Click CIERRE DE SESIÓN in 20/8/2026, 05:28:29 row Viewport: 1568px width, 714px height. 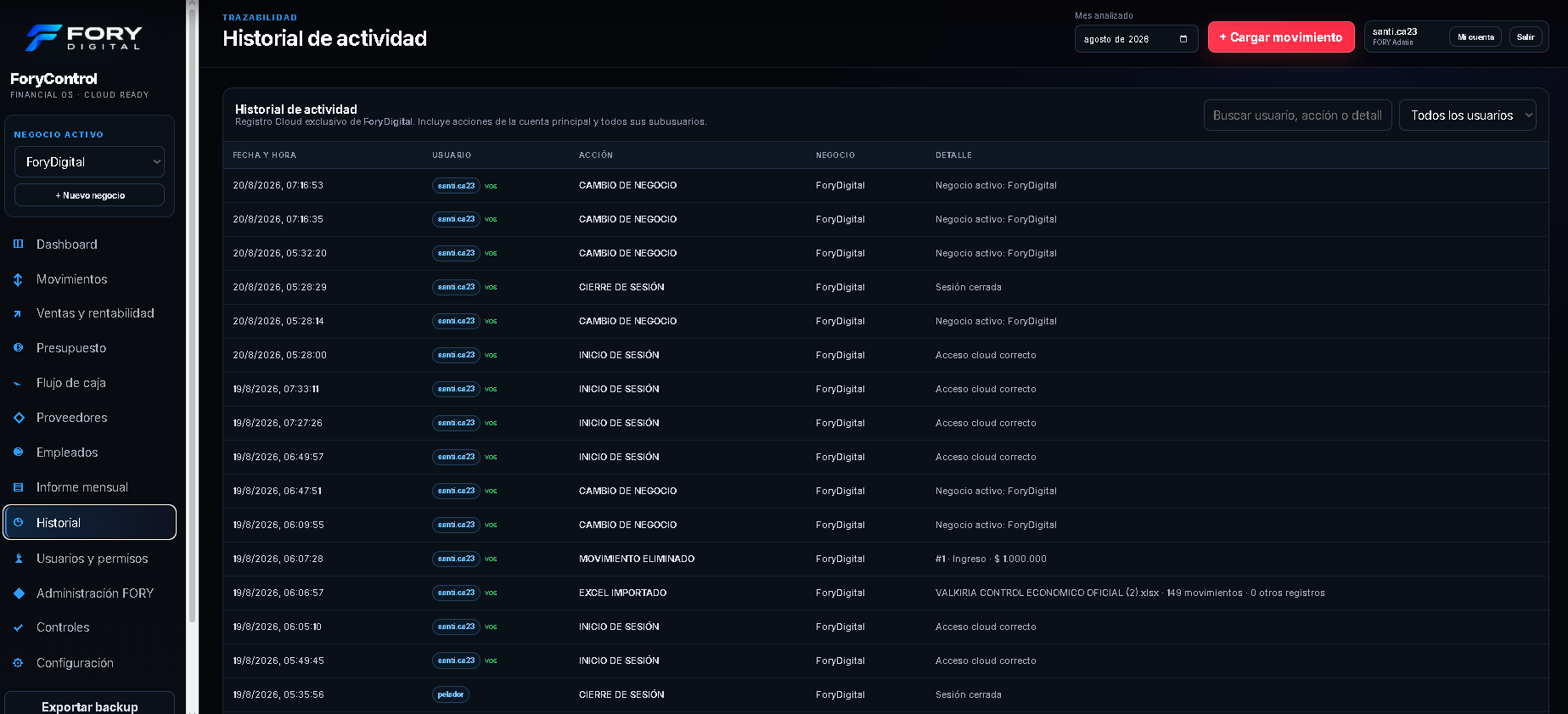pos(621,287)
